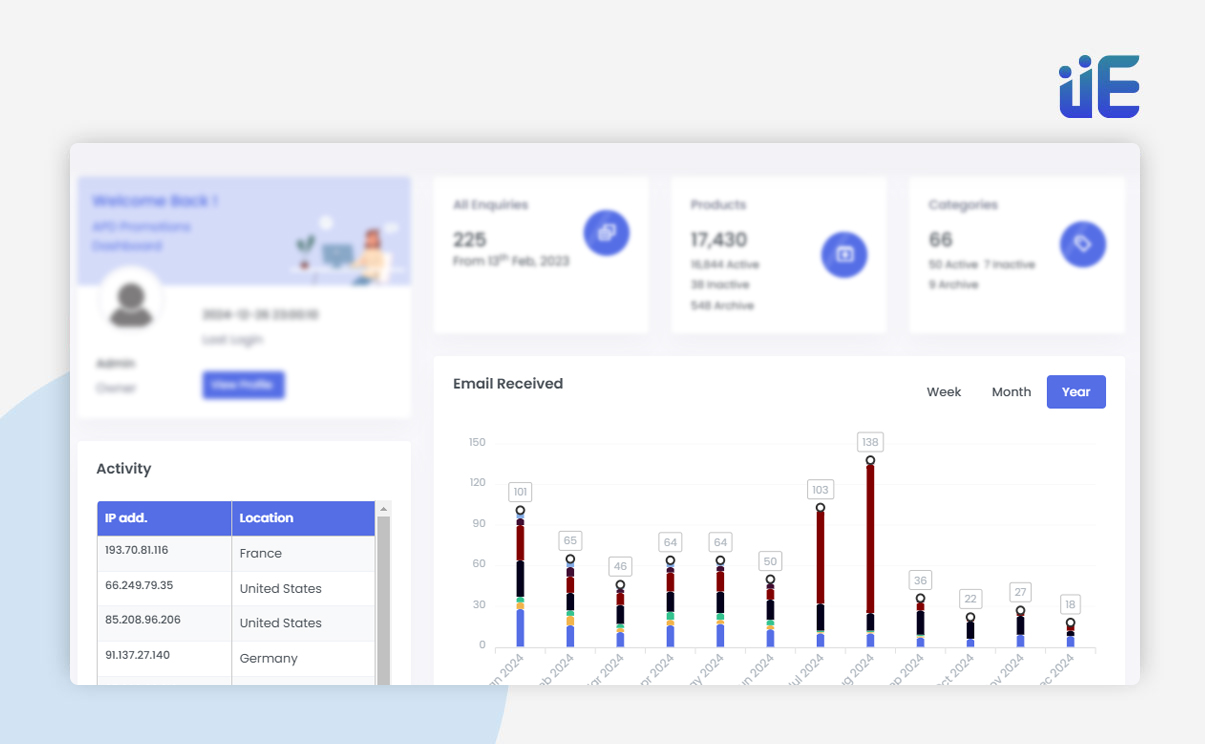Click the 66 categories count
This screenshot has width=1205, height=744.
coord(940,240)
